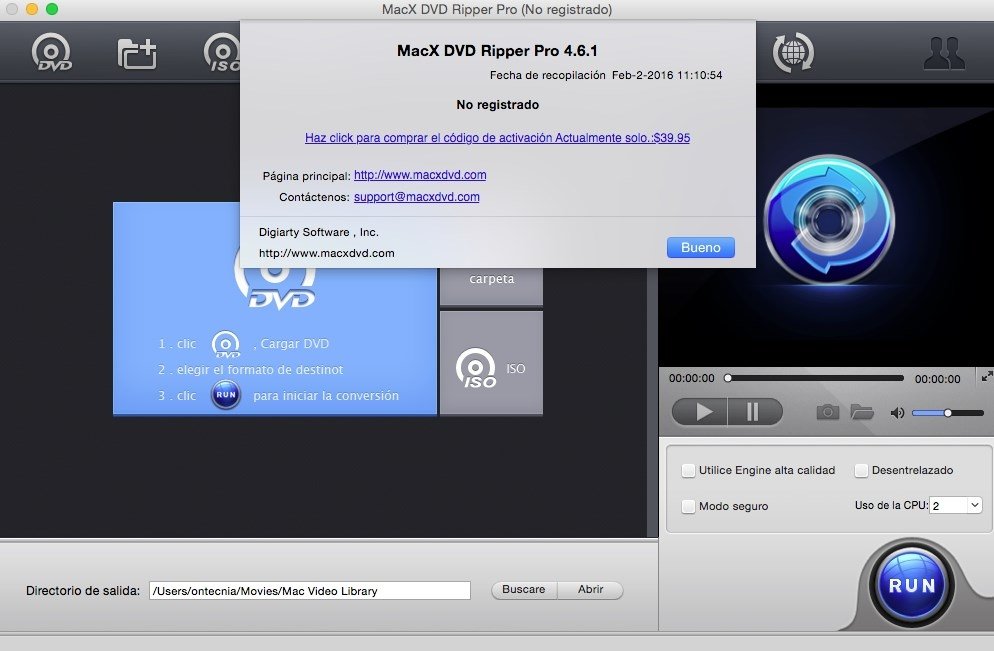
Task: Enable the Modo seguro checkbox
Action: tap(688, 506)
